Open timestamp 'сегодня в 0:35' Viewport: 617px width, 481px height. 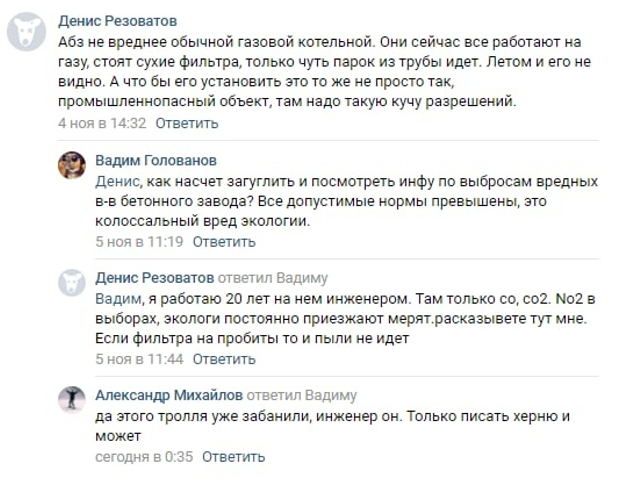[144, 457]
